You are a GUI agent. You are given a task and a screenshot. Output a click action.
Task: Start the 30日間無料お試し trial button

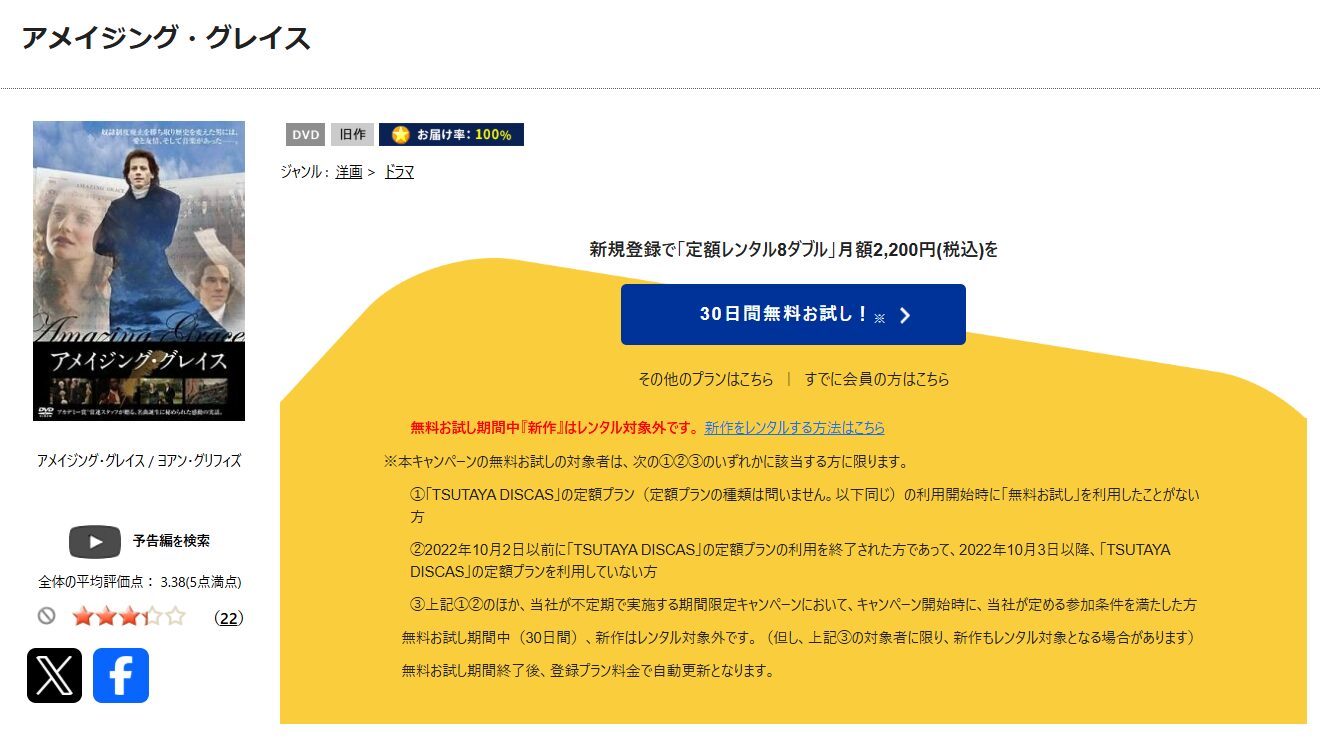[793, 314]
